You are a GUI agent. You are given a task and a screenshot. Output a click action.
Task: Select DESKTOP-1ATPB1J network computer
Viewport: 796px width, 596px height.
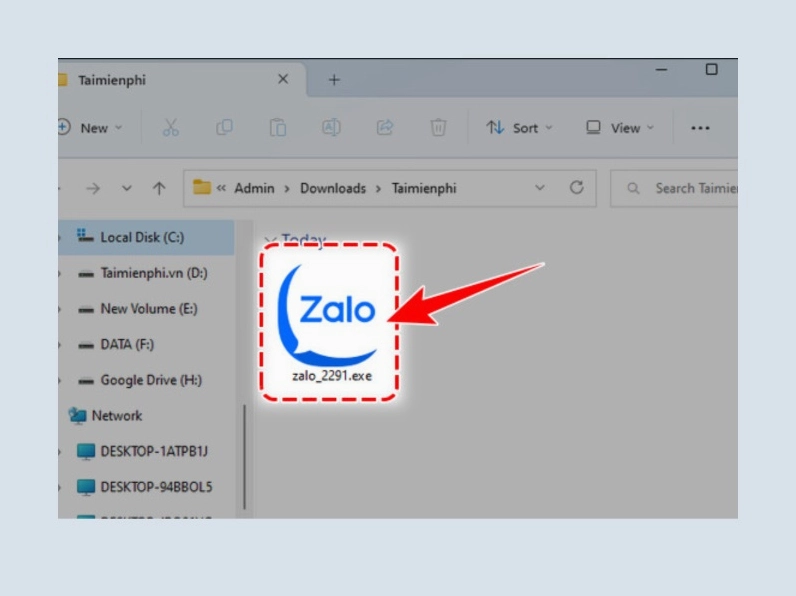[x=146, y=451]
